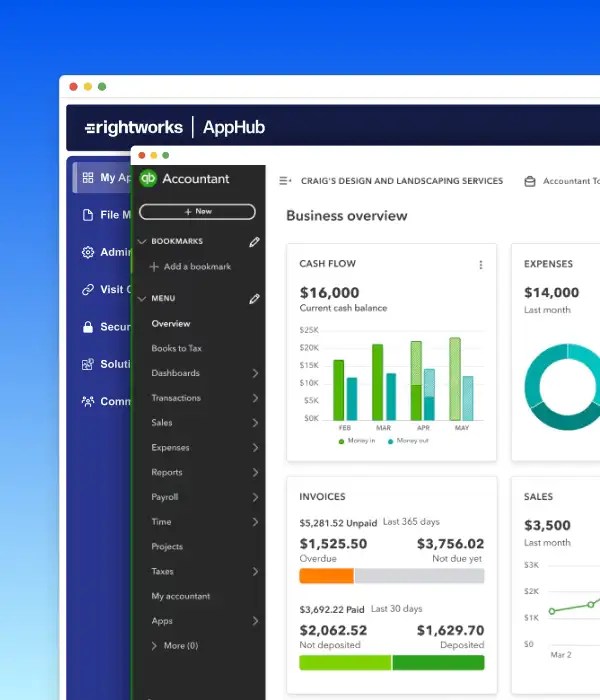This screenshot has height=700, width=600.
Task: Click the orange Overdue invoices bar segment
Action: [326, 576]
